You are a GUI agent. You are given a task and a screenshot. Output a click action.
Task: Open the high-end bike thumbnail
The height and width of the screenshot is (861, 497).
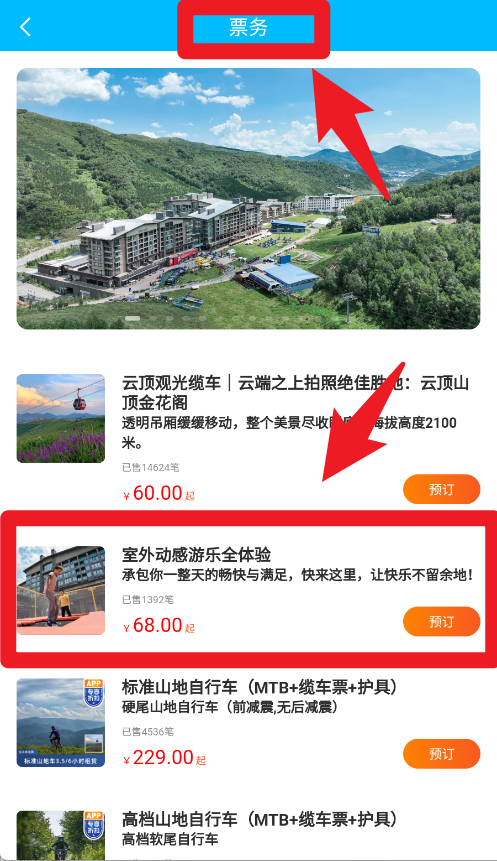60,836
